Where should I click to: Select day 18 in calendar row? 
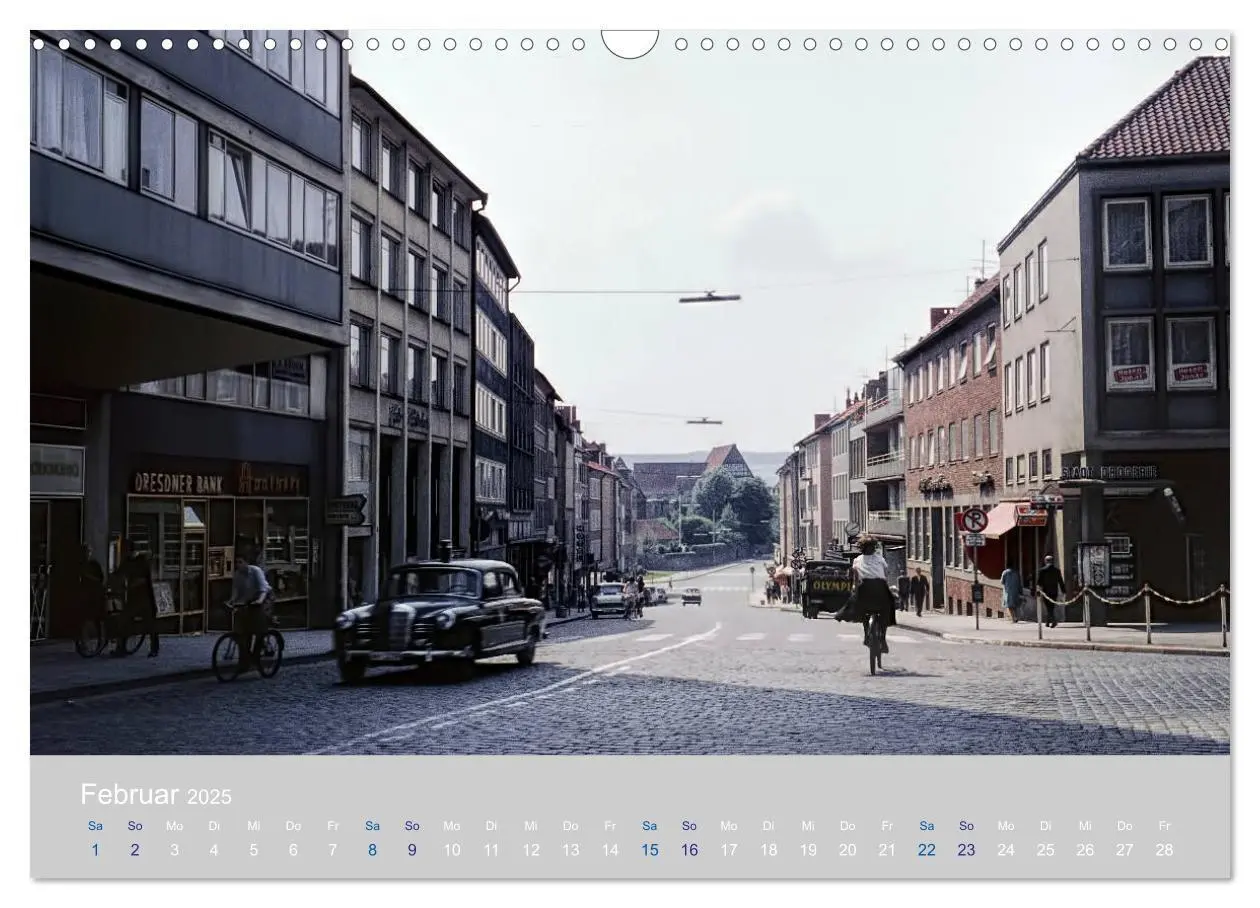[768, 850]
